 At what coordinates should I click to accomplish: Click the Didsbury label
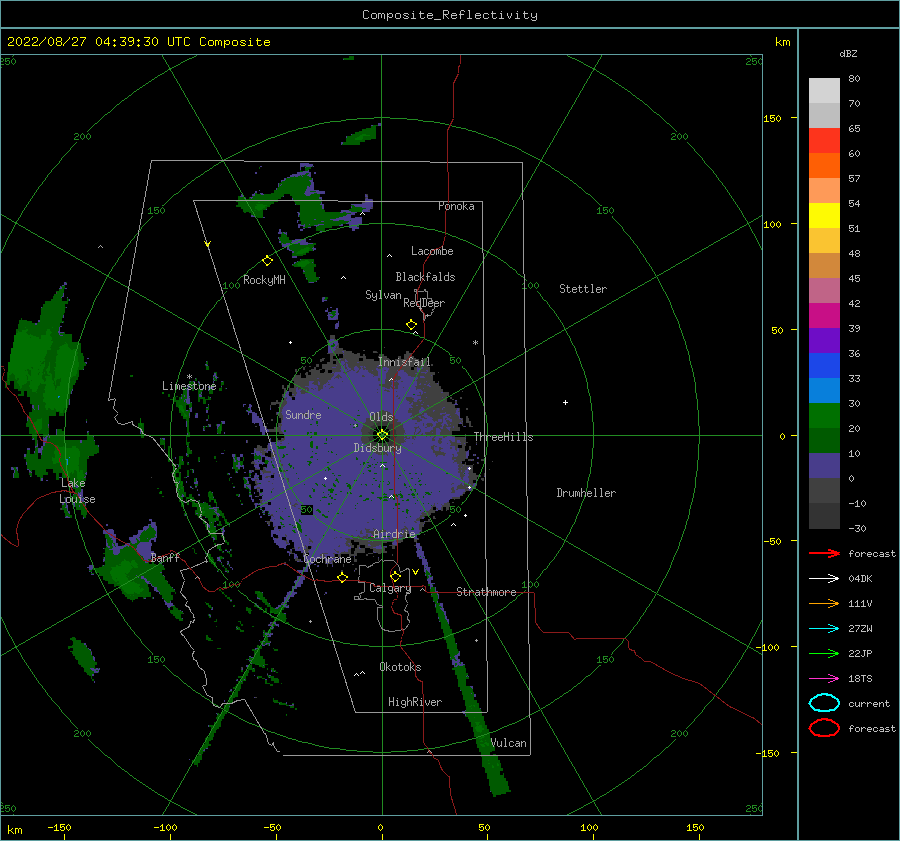pyautogui.click(x=378, y=448)
